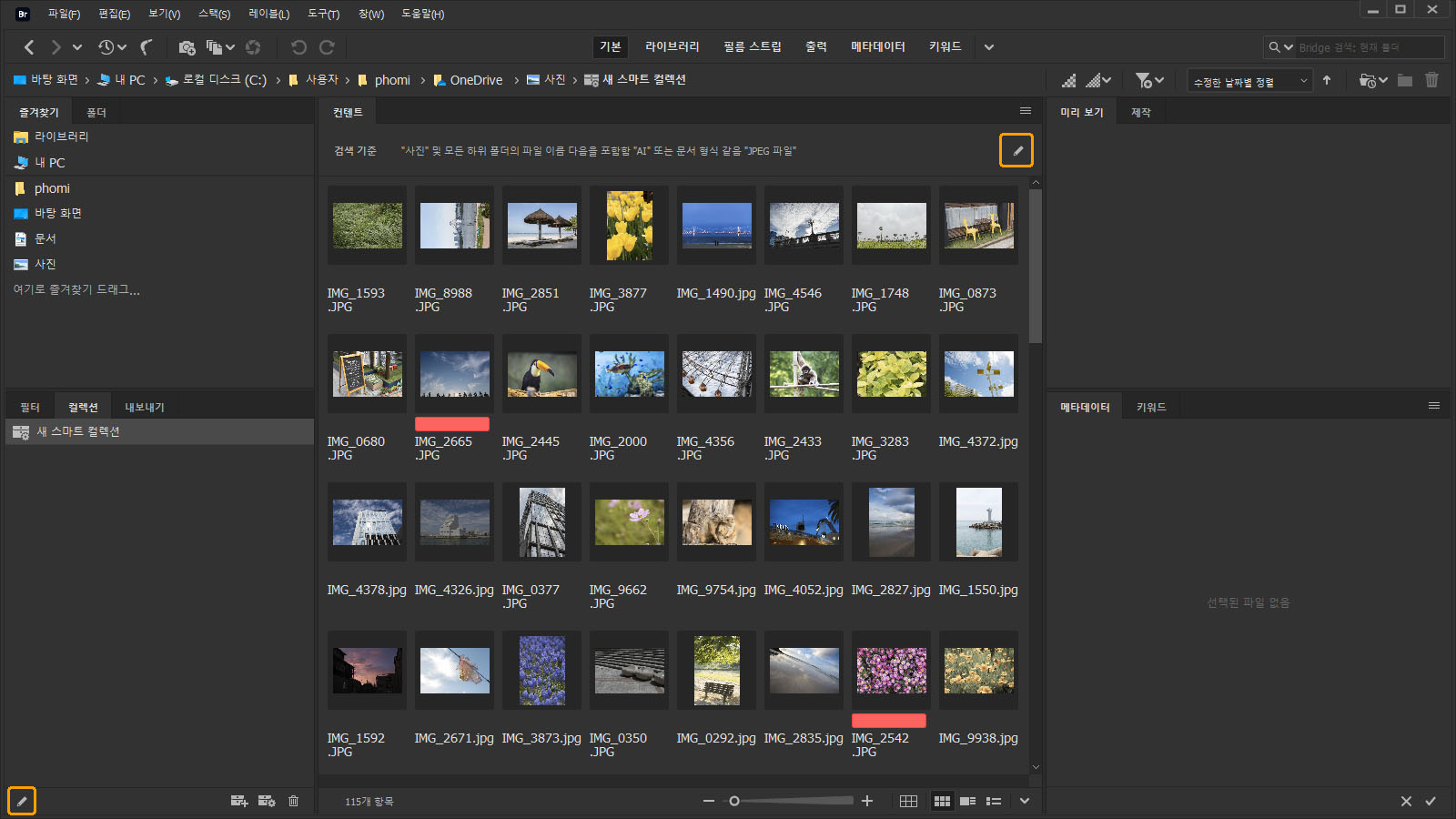This screenshot has height=819, width=1456.
Task: Click the boomerang return-to-app icon
Action: (147, 46)
